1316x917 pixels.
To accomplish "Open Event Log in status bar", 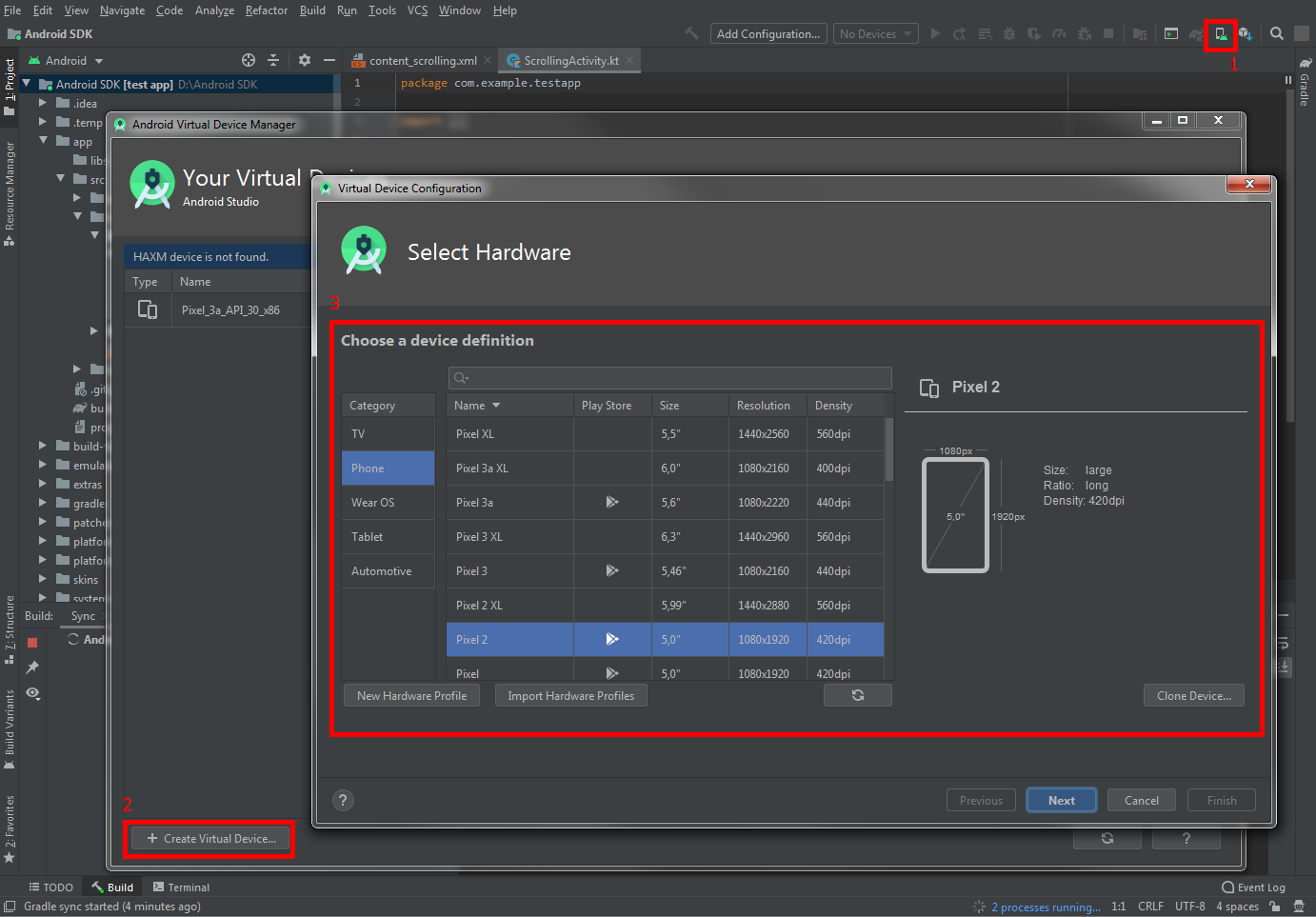I will tap(1254, 887).
